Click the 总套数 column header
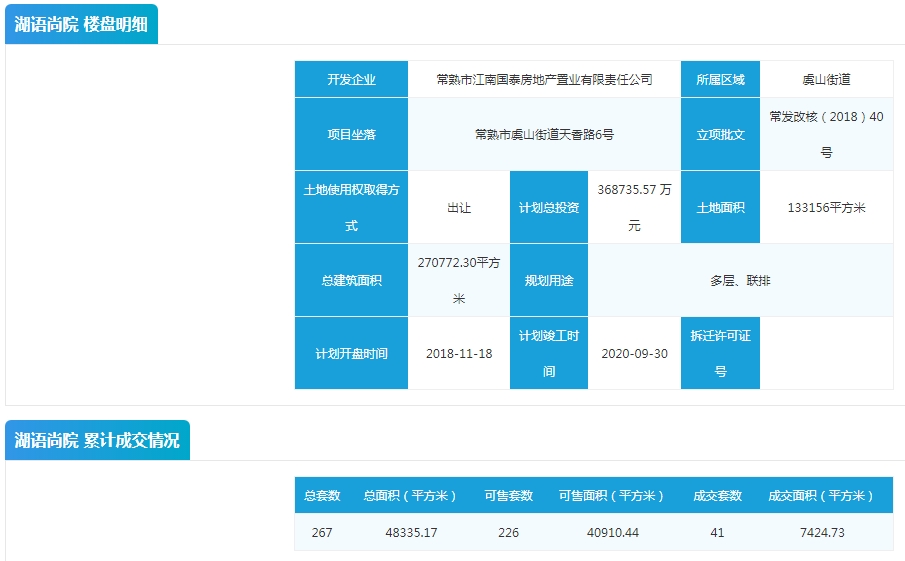 [322, 496]
